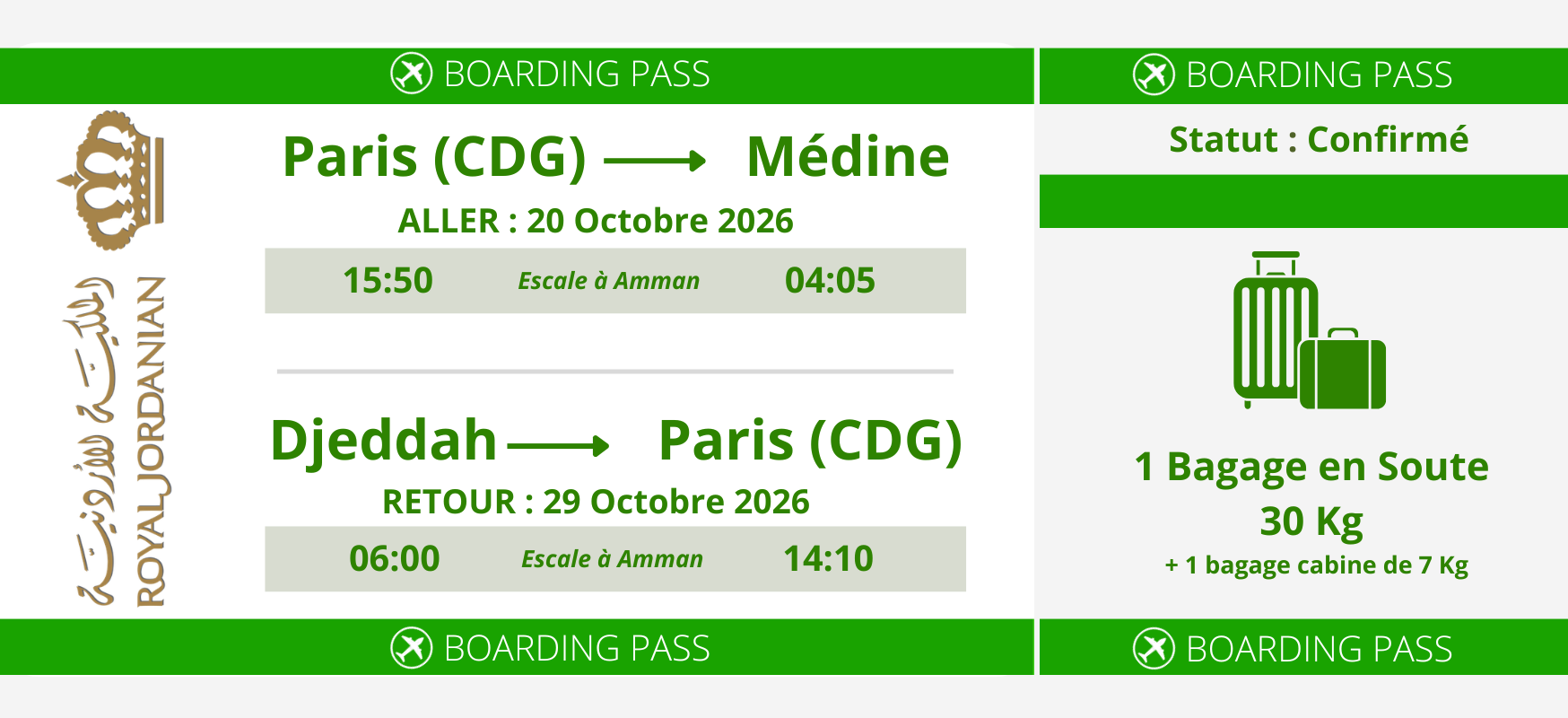Click the arrow after Djeddah

point(559,445)
